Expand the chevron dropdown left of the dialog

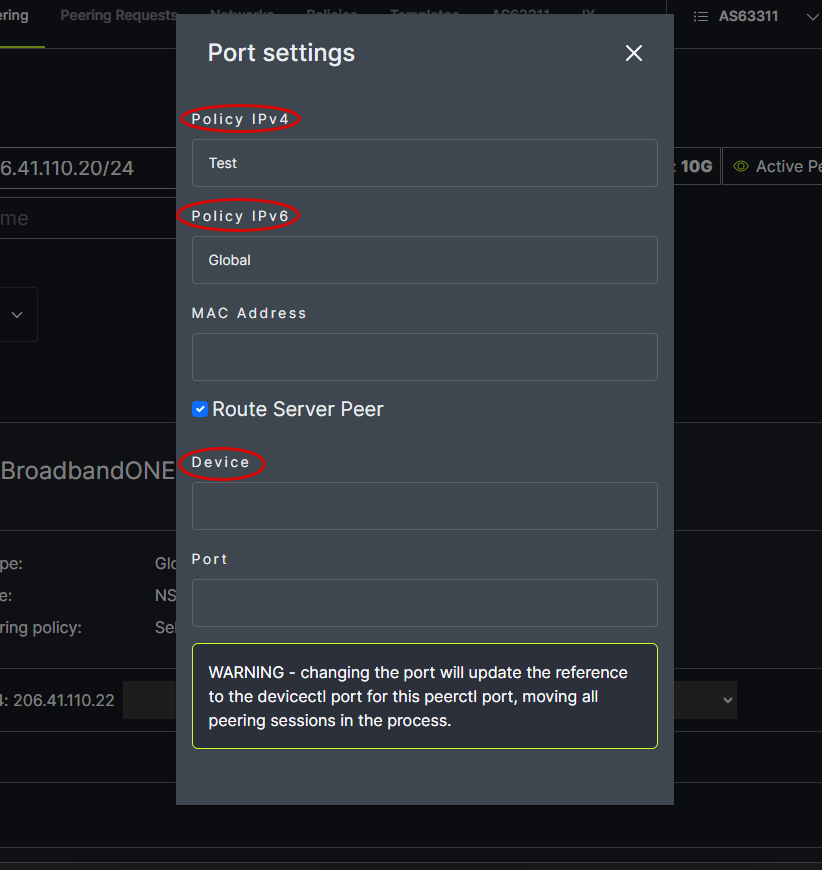(x=17, y=314)
